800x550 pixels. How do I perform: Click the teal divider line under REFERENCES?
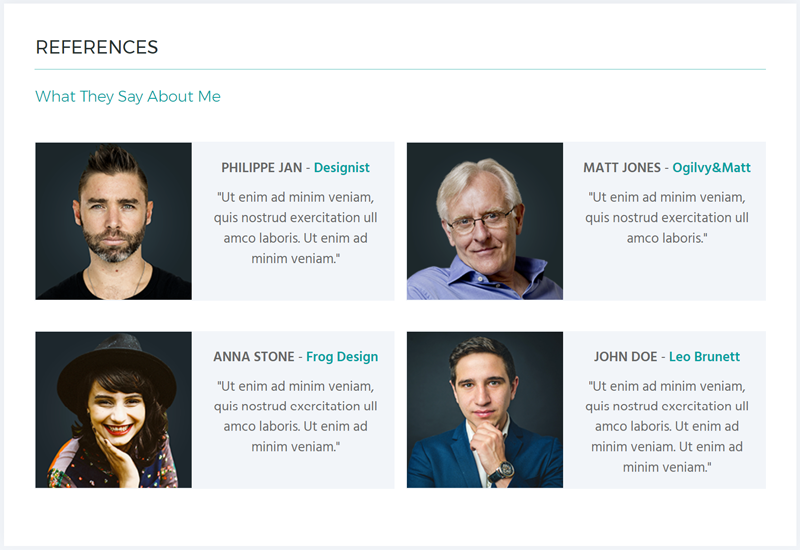pos(401,69)
